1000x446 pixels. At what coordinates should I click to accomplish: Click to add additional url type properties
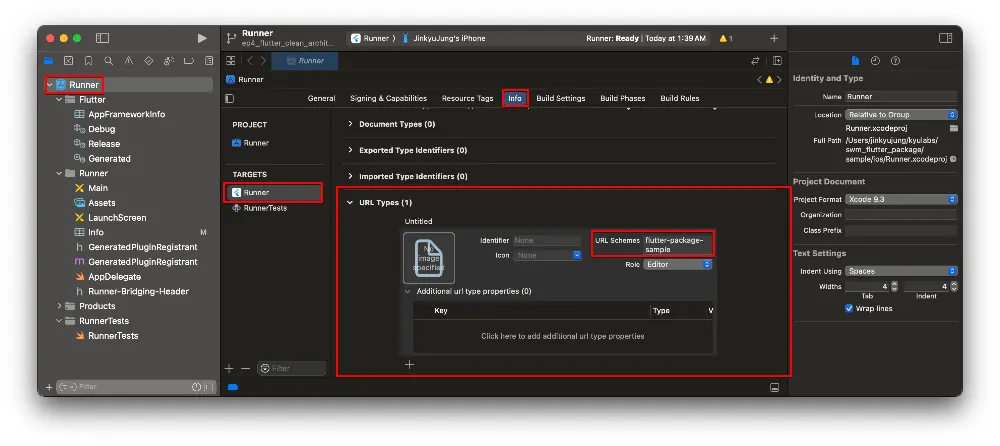[562, 336]
